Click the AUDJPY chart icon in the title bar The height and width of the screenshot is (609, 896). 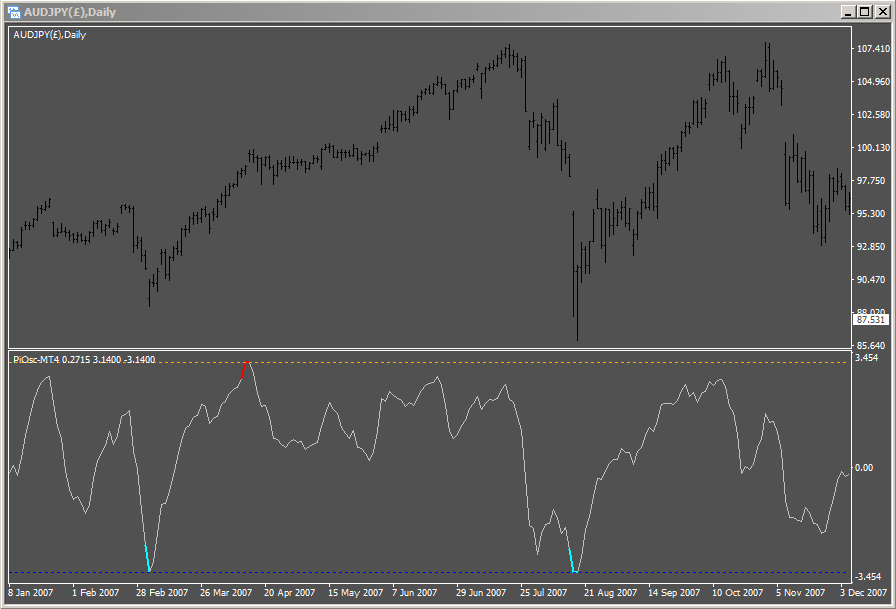coord(14,11)
